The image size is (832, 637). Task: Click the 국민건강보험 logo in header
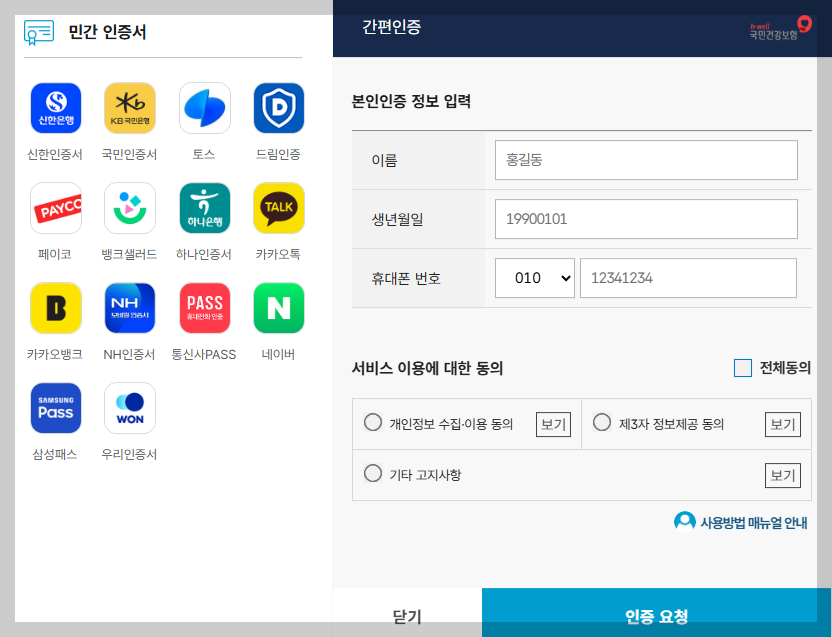780,28
